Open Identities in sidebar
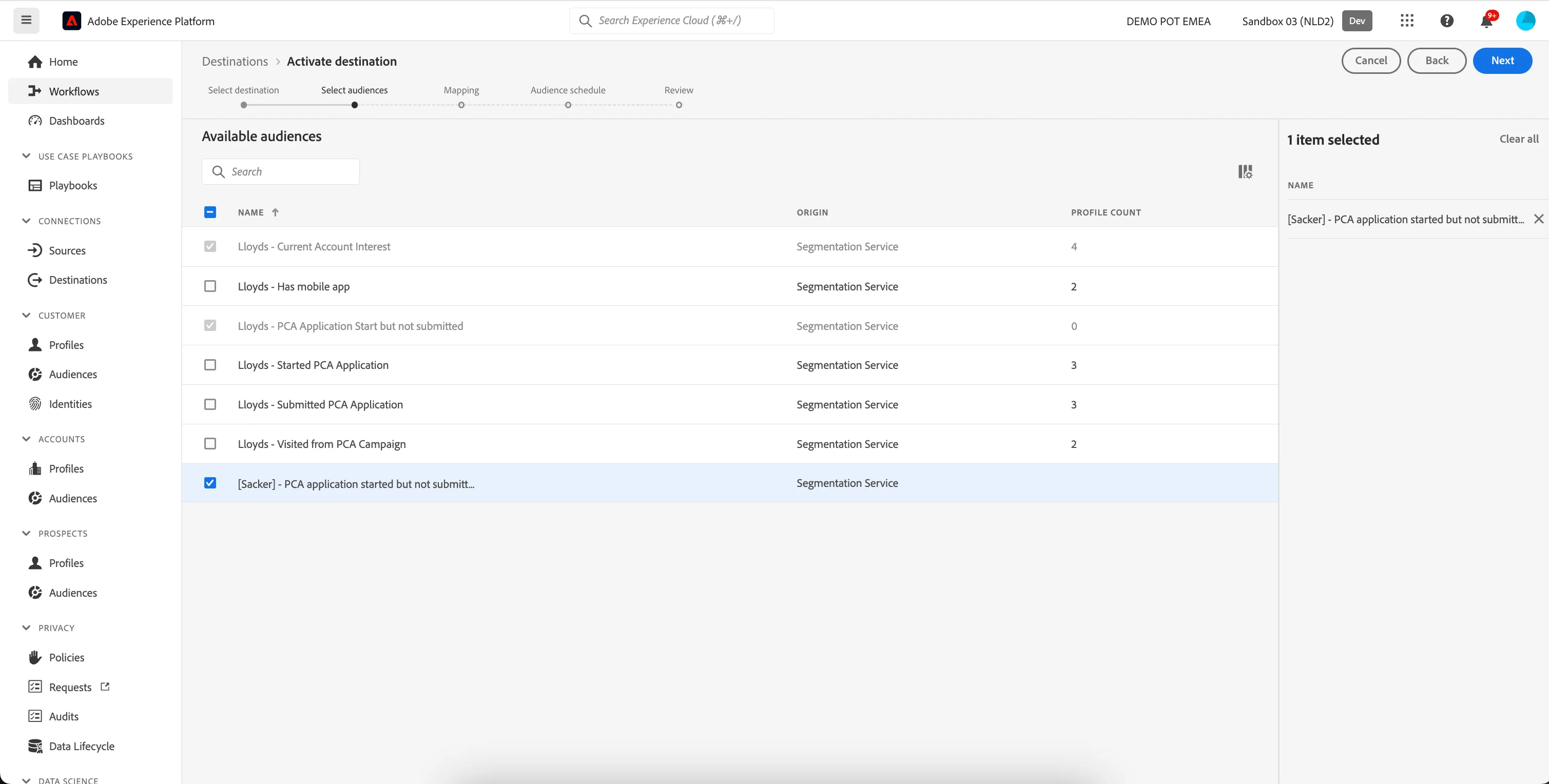The height and width of the screenshot is (784, 1549). [60, 404]
